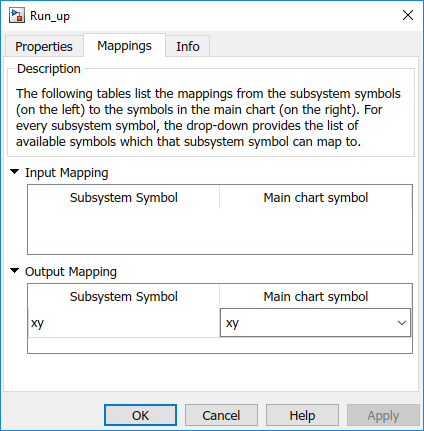This screenshot has height=431, width=424.
Task: Click the dropdown arrow for xy mapping
Action: pos(402,323)
